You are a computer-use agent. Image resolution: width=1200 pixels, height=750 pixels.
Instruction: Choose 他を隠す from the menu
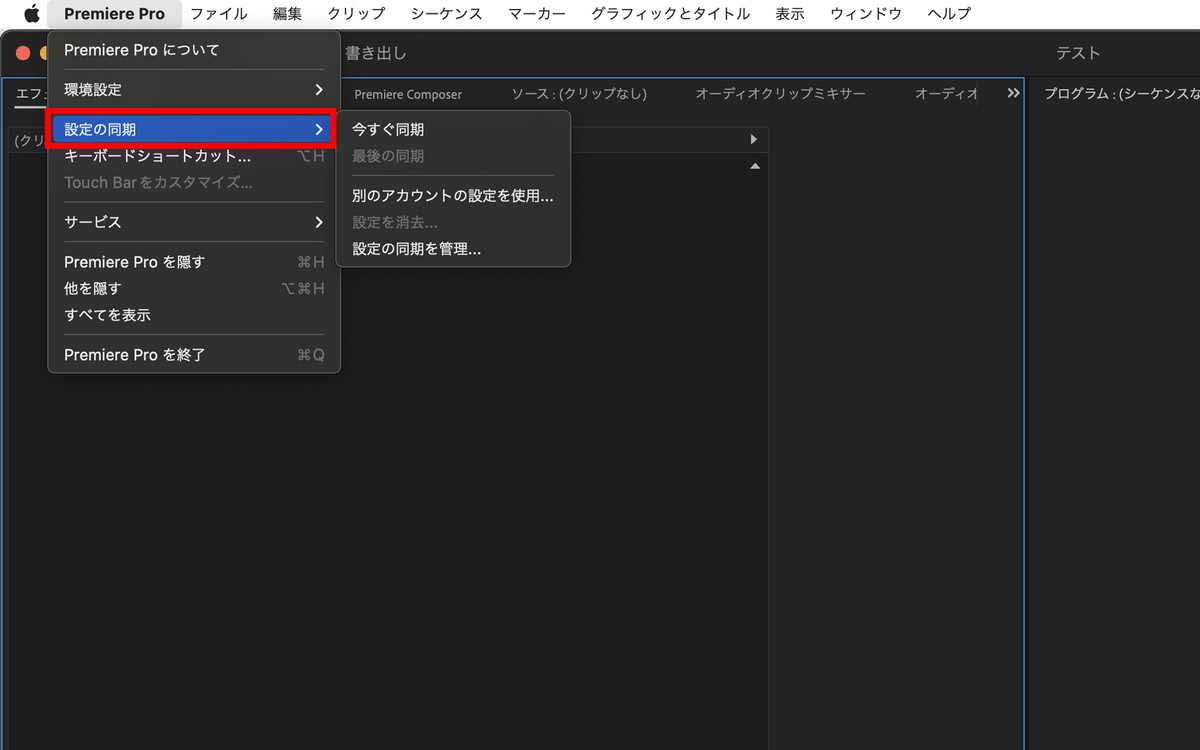point(194,288)
